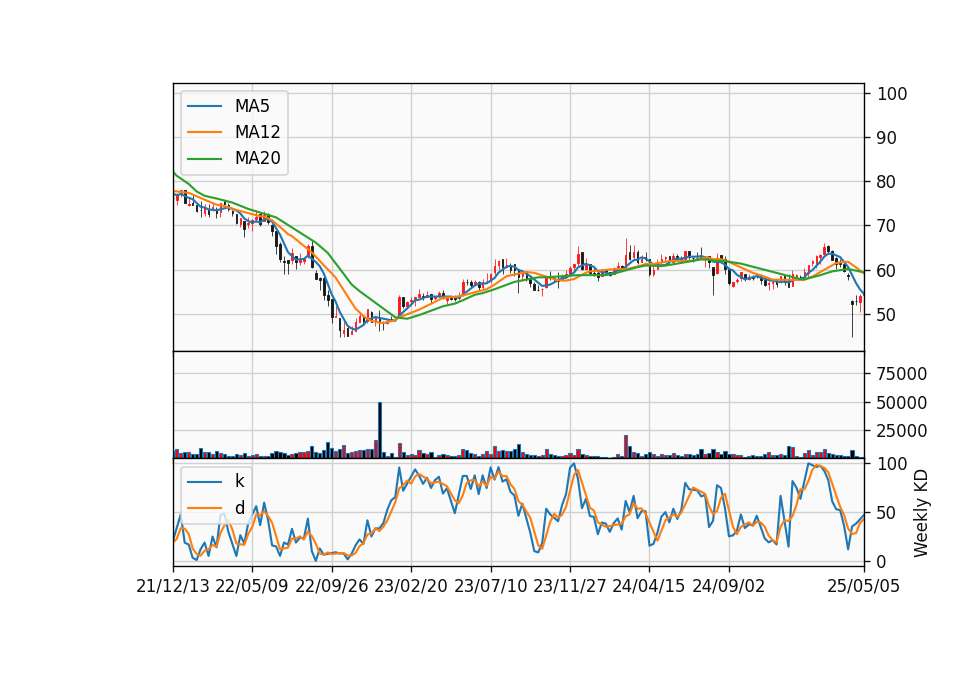
Task: Click the 23/11/27 date axis label
Action: 569,586
